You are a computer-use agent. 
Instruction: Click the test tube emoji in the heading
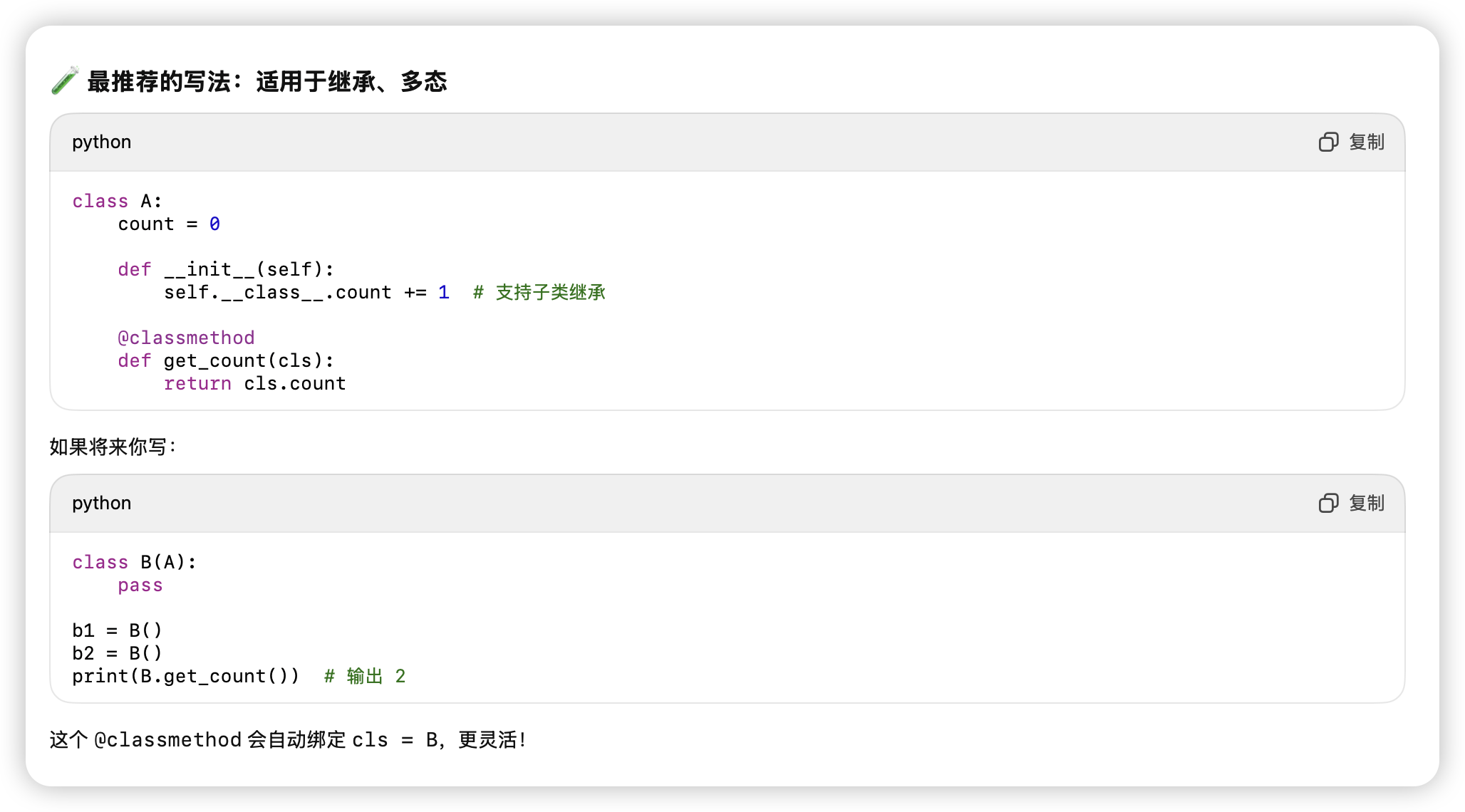65,81
